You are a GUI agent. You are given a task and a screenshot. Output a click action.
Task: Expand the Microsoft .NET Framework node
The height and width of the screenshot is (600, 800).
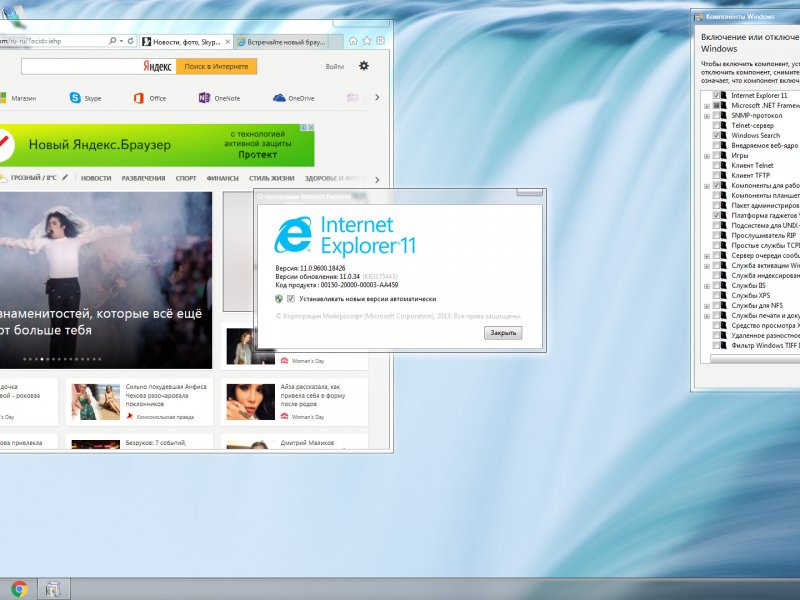707,106
